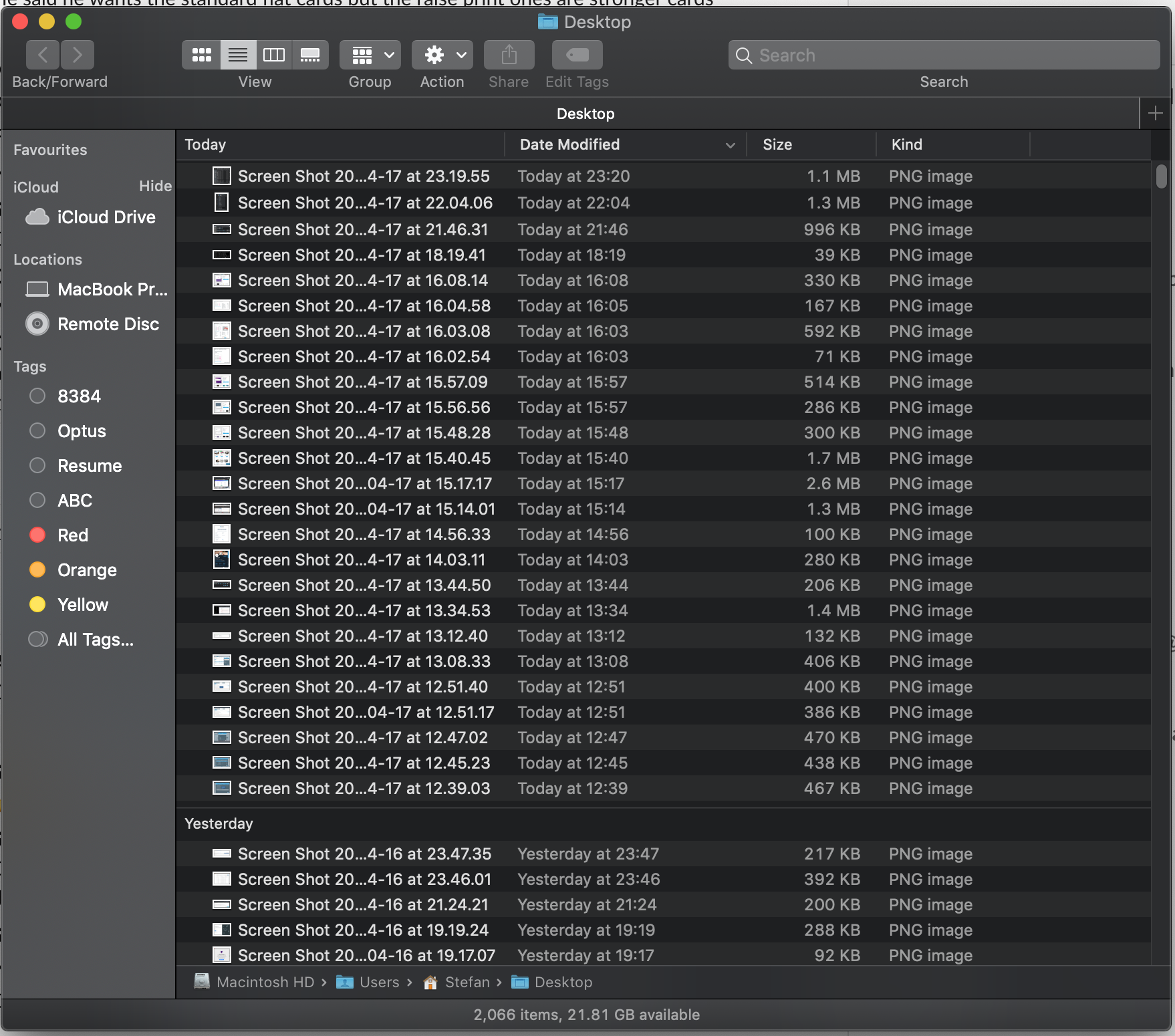This screenshot has width=1175, height=1036.
Task: Select the ABC tag
Action: (61, 501)
